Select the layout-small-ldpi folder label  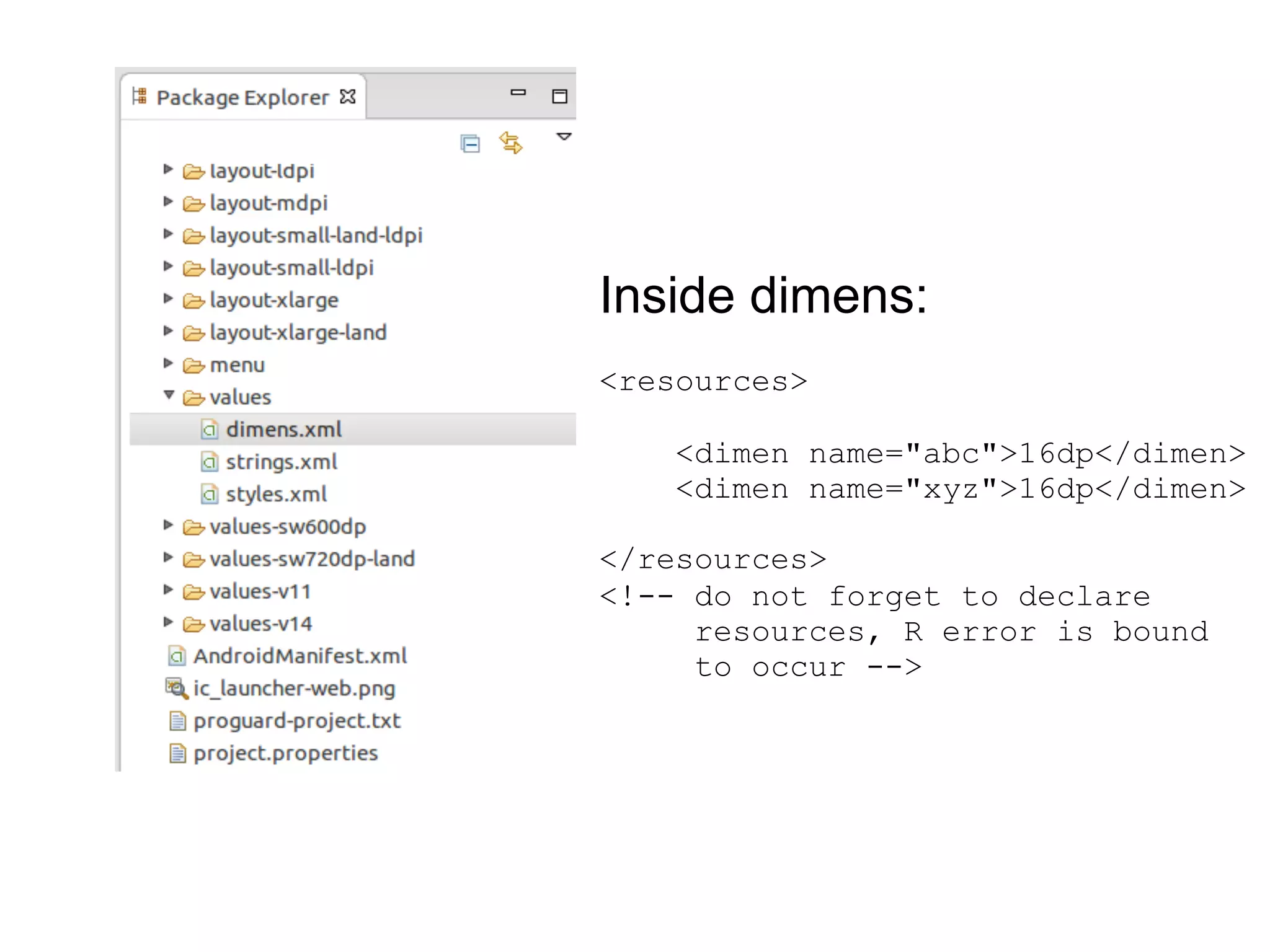[x=292, y=268]
